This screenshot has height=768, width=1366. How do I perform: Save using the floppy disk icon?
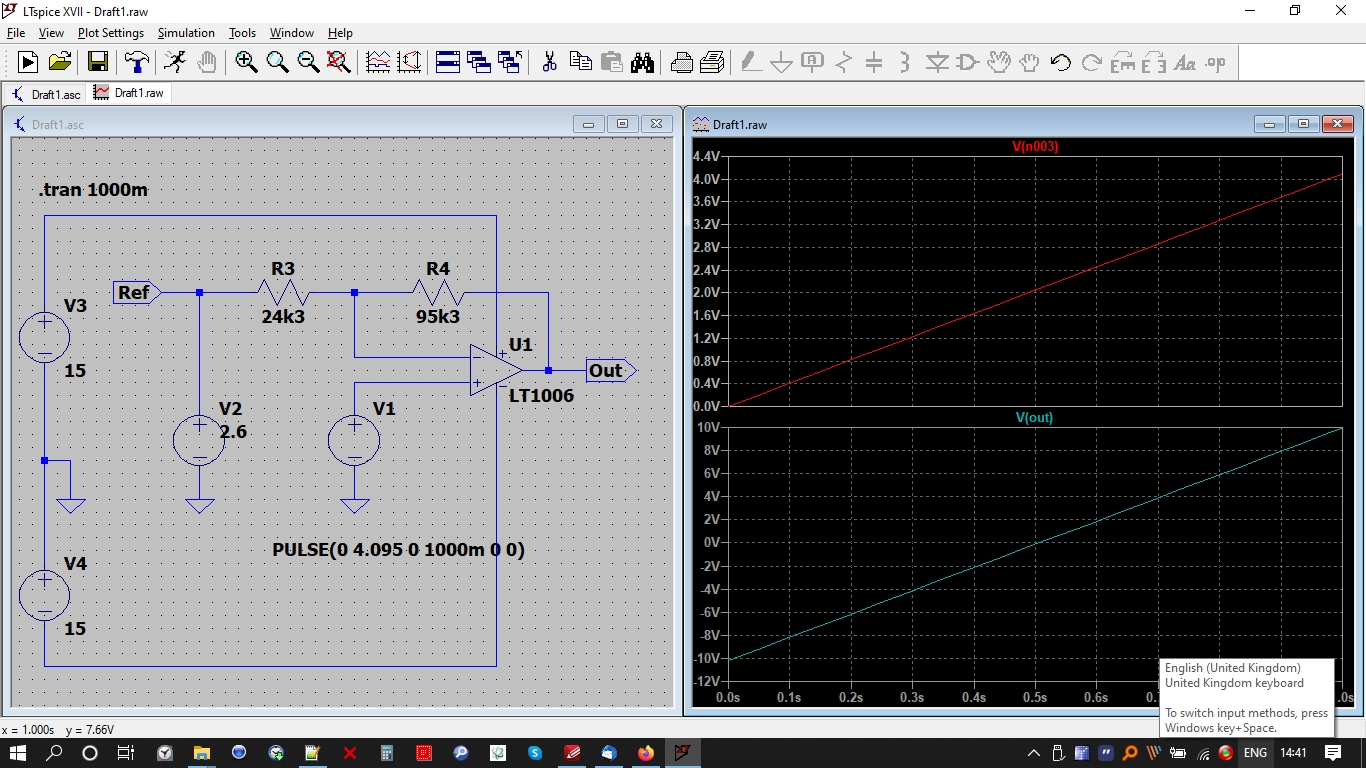(x=98, y=62)
